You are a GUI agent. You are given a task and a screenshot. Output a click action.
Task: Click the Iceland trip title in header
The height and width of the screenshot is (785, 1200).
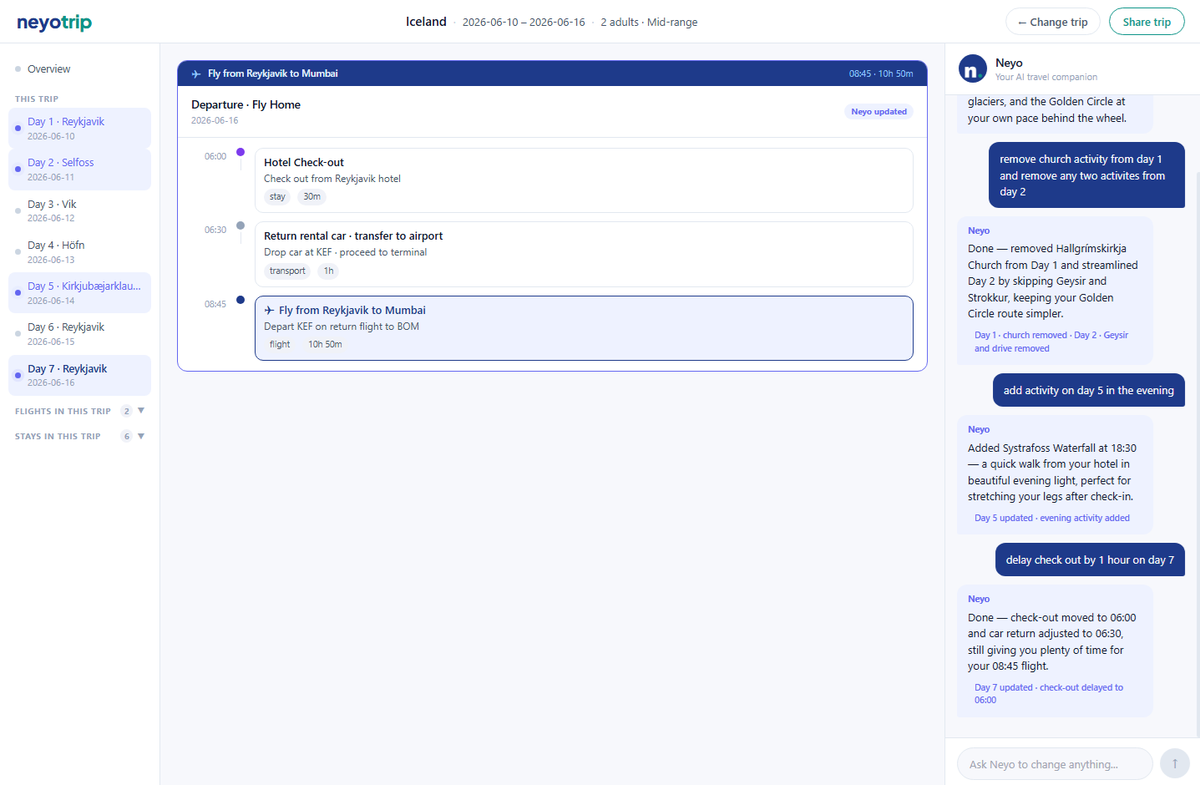click(426, 22)
